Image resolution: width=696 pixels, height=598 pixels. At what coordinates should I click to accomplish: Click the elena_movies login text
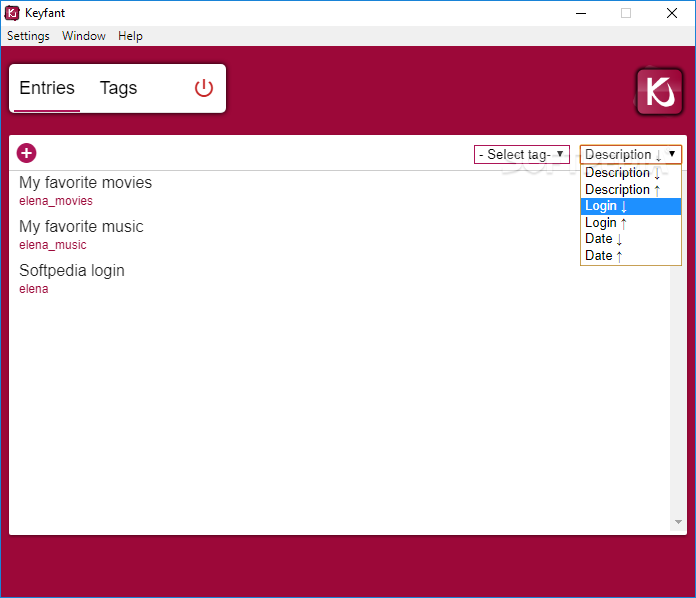pos(56,201)
